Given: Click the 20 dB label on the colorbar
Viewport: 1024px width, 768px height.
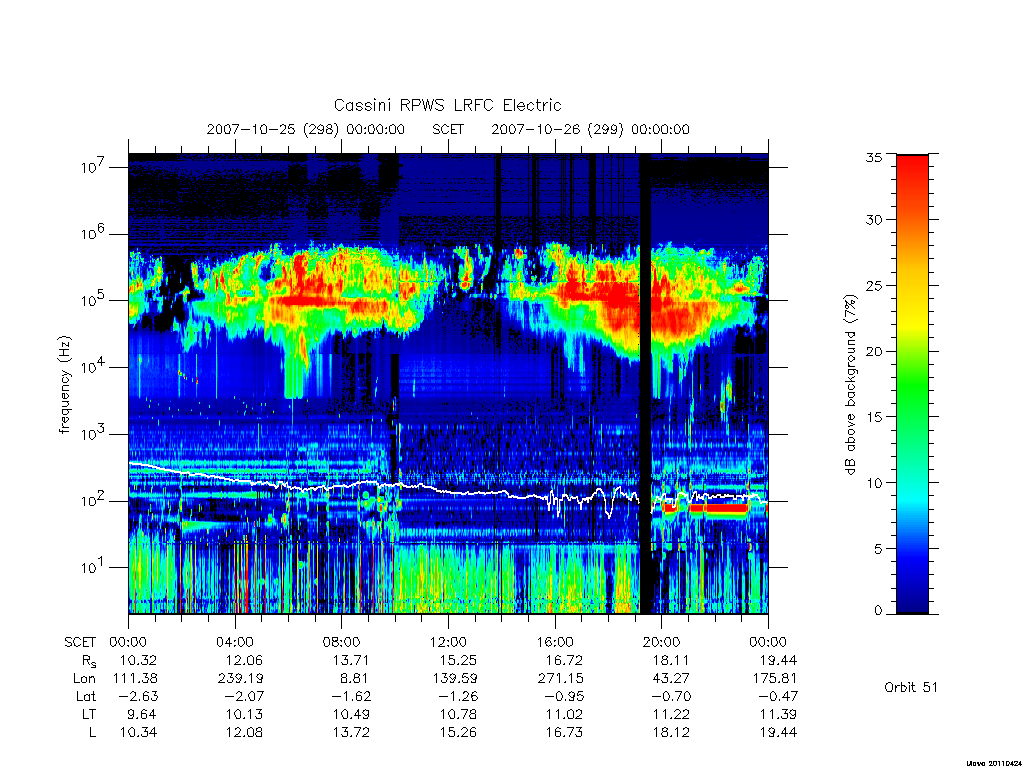Looking at the screenshot, I should (x=873, y=351).
